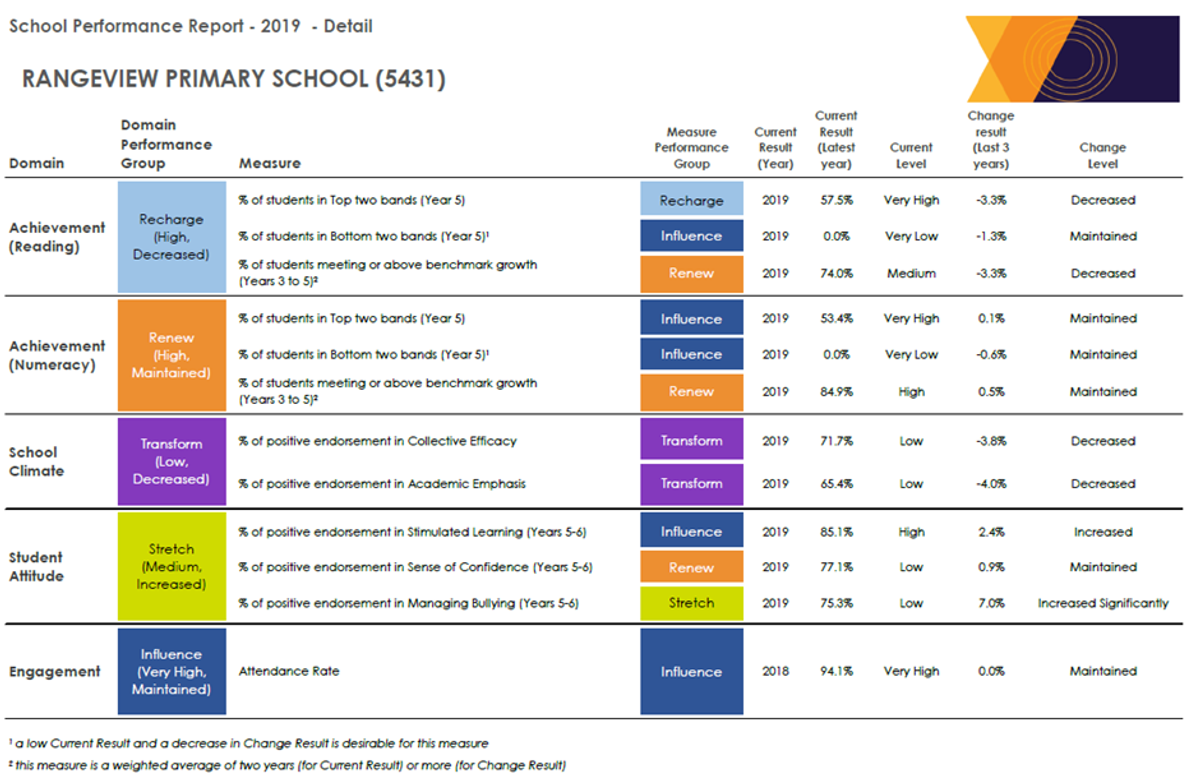Viewport: 1200px width, 780px height.
Task: Click the 'Domain Performance Group' column header
Action: coord(166,144)
